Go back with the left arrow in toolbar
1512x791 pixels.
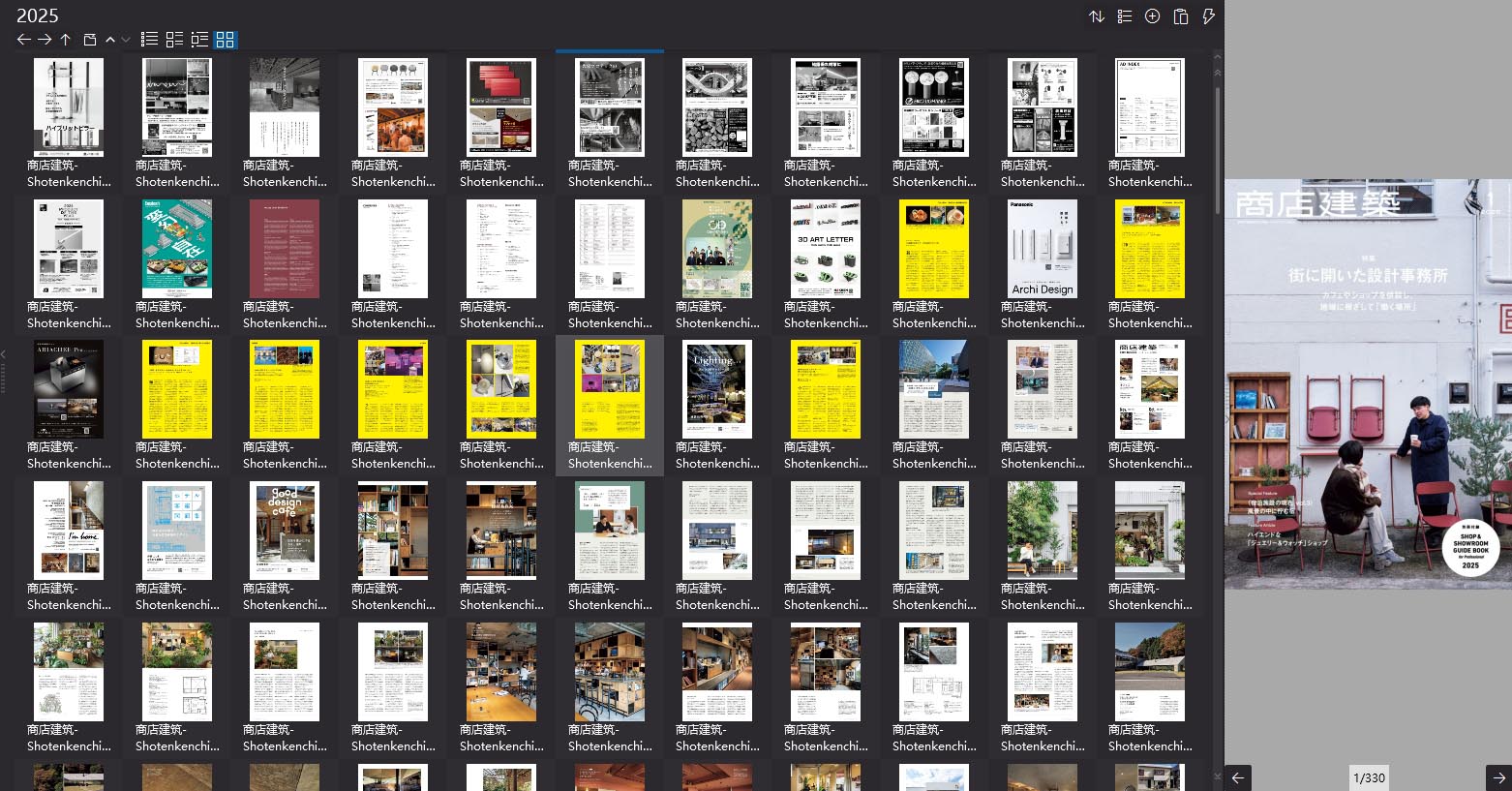[x=24, y=40]
